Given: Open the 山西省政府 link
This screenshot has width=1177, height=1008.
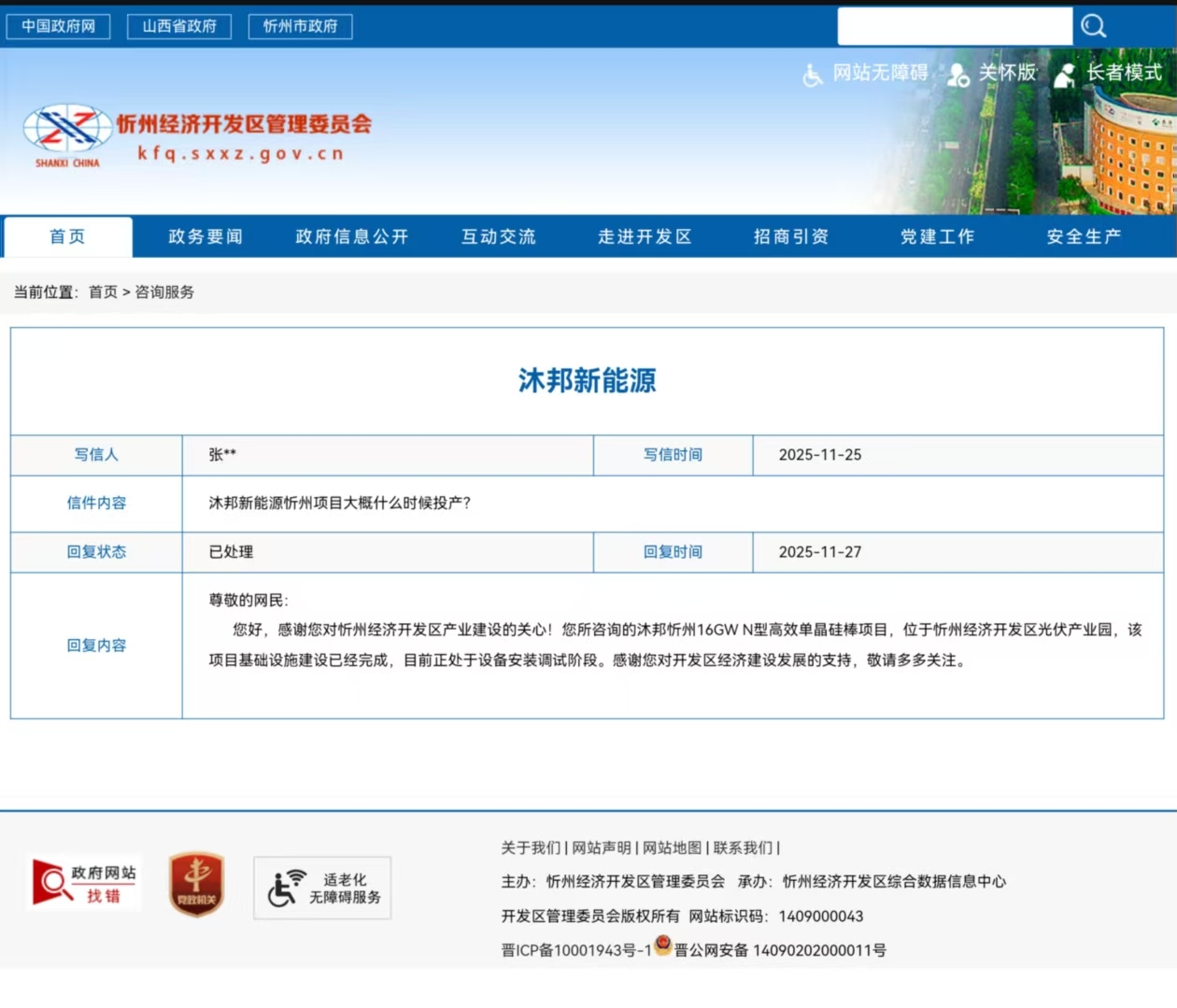Looking at the screenshot, I should point(179,26).
